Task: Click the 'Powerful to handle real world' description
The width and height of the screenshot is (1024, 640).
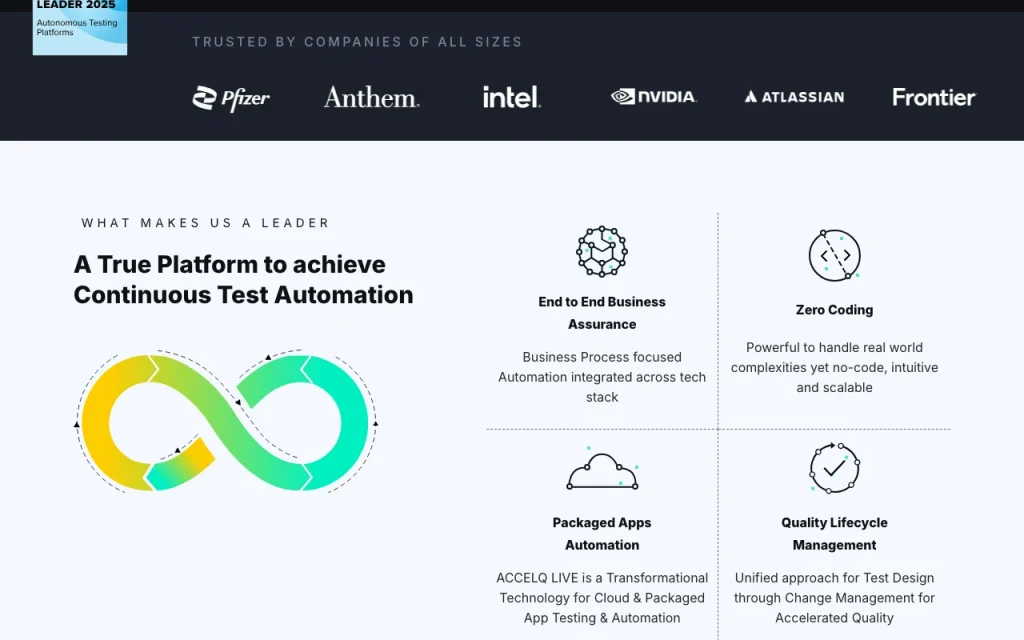Action: click(834, 367)
